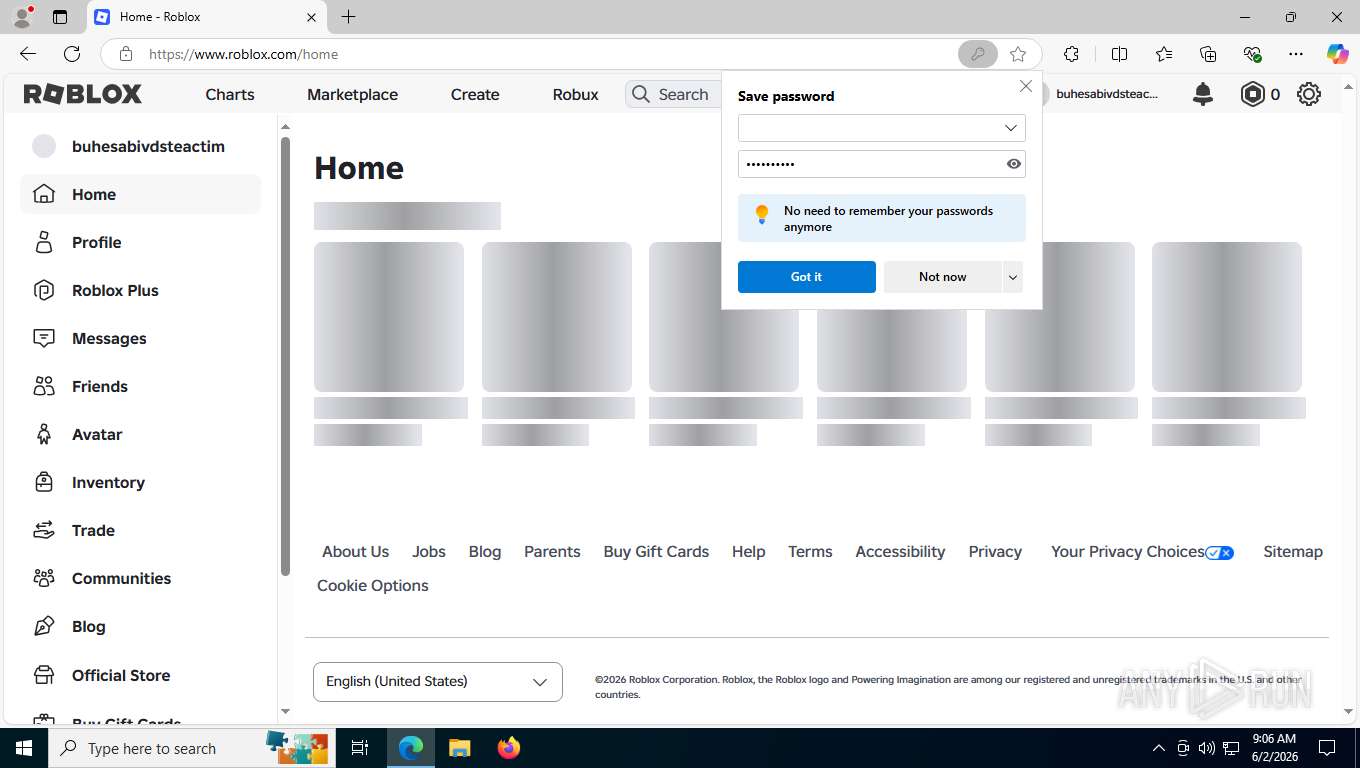
Task: Click the Home sidebar icon
Action: 44,194
